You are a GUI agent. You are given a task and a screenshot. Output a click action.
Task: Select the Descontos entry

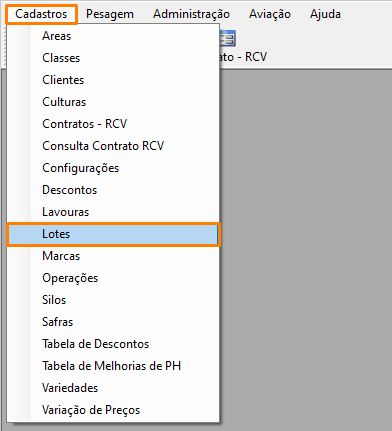113,190
